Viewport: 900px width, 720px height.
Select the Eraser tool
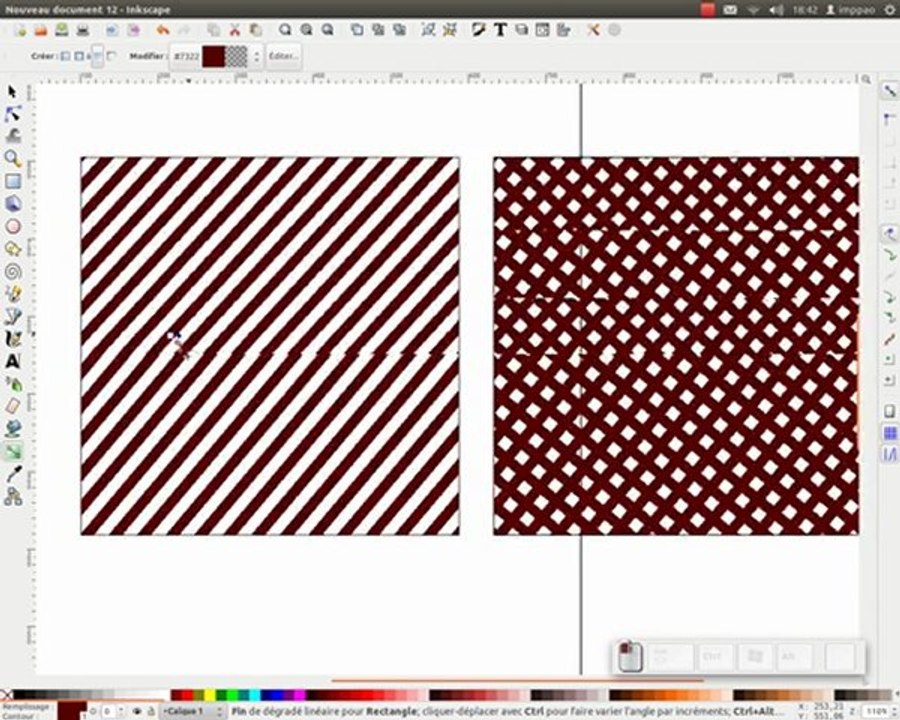coord(13,407)
